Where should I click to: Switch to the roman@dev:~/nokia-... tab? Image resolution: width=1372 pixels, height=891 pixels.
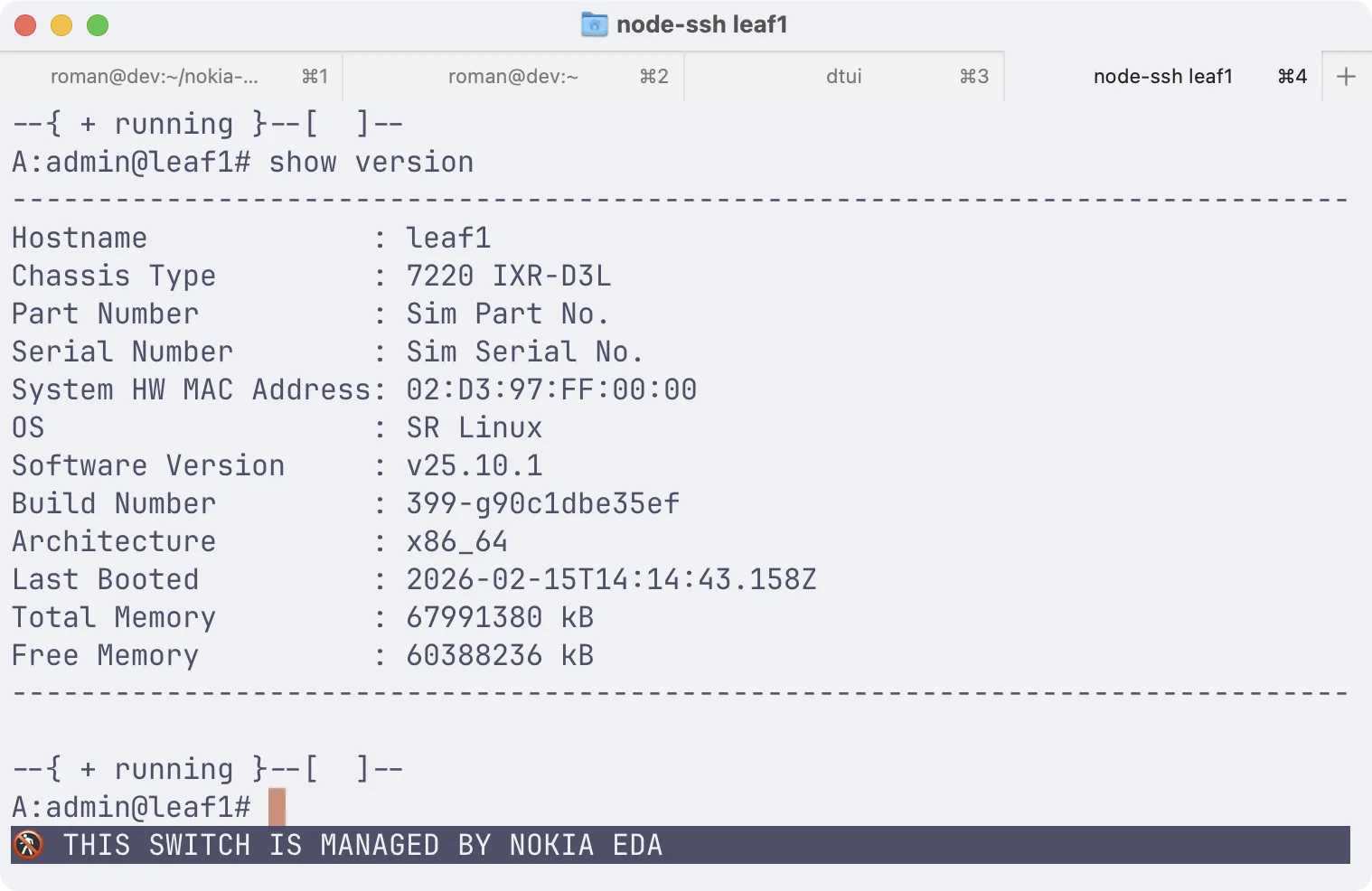click(172, 76)
